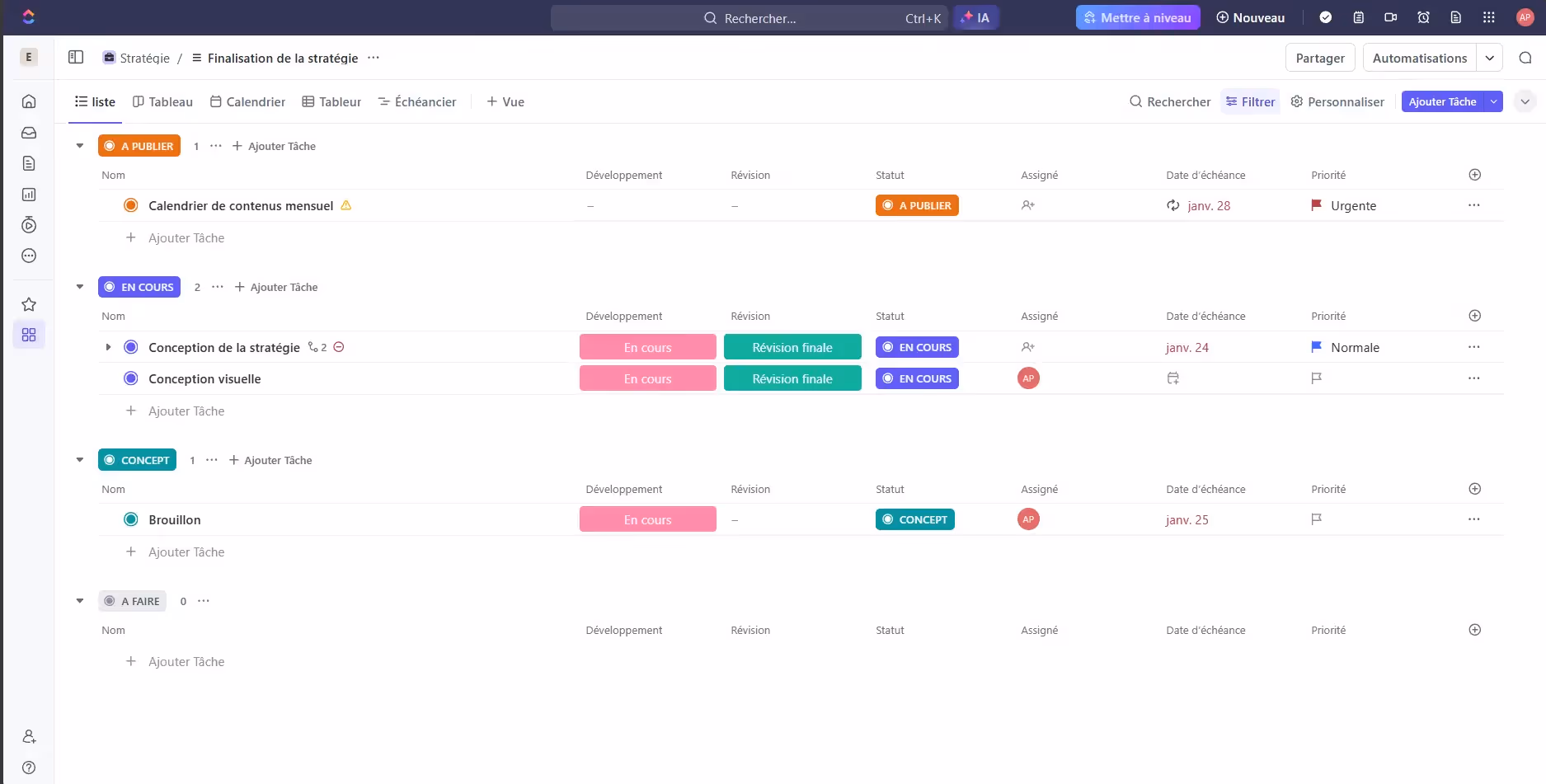1546x784 pixels.
Task: Click the priority flag for Brouillon
Action: [1316, 519]
